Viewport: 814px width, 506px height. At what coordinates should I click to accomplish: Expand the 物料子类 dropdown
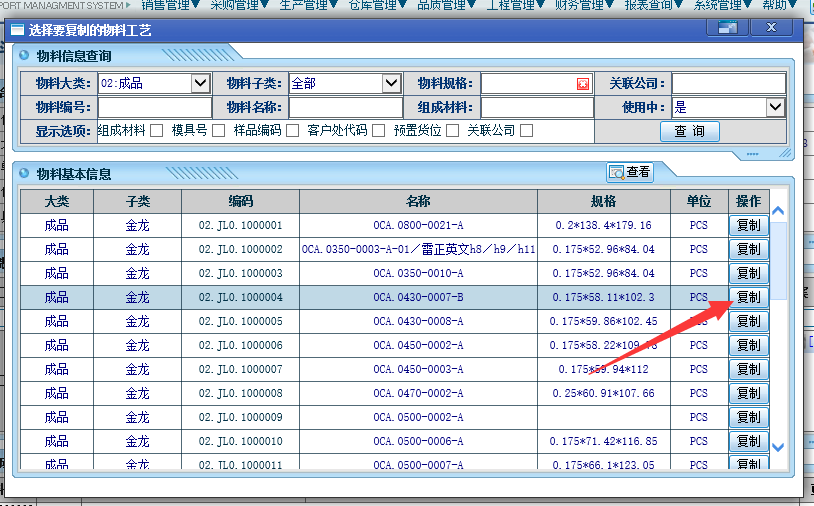point(391,83)
